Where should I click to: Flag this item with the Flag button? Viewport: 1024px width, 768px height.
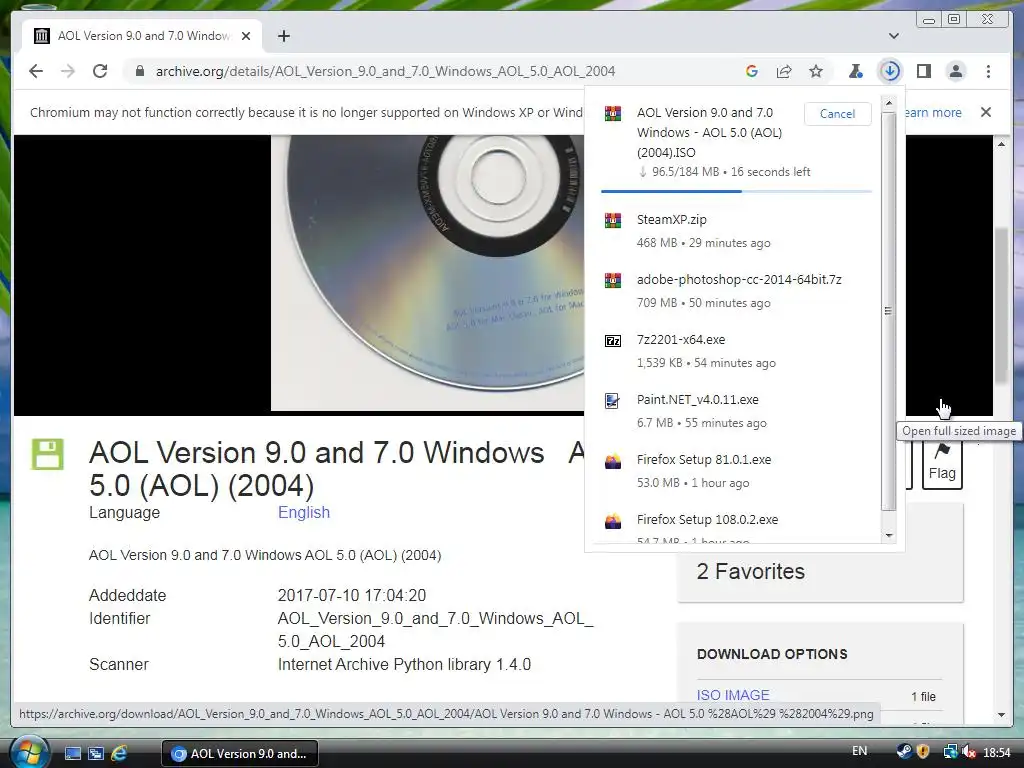point(942,465)
